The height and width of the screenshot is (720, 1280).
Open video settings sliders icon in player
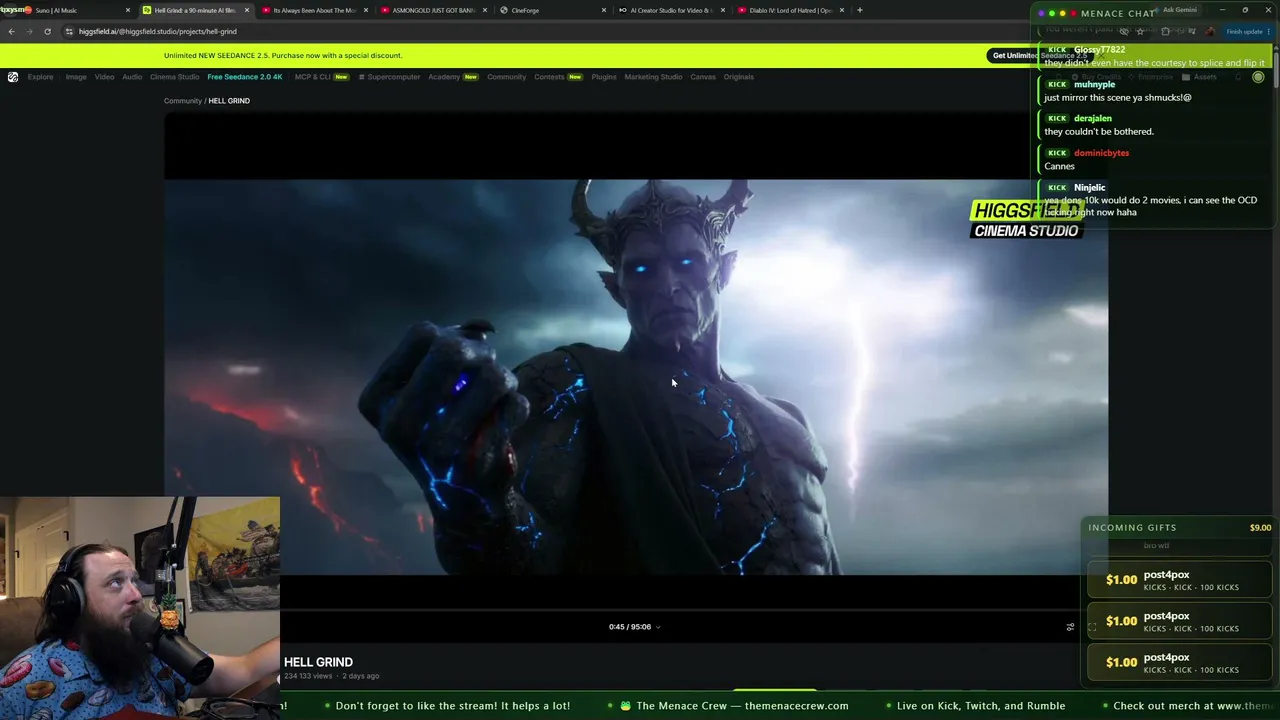[x=1070, y=627]
